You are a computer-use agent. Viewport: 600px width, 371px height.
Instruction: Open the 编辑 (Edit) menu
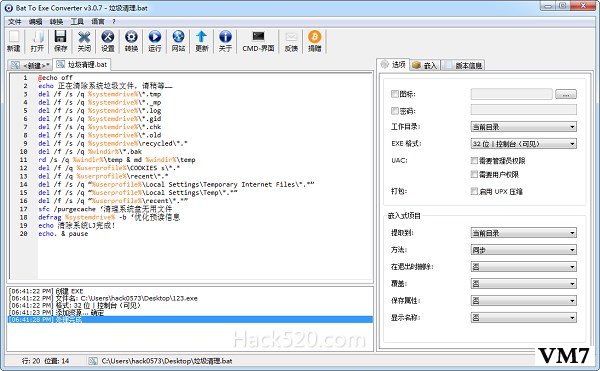pos(36,21)
